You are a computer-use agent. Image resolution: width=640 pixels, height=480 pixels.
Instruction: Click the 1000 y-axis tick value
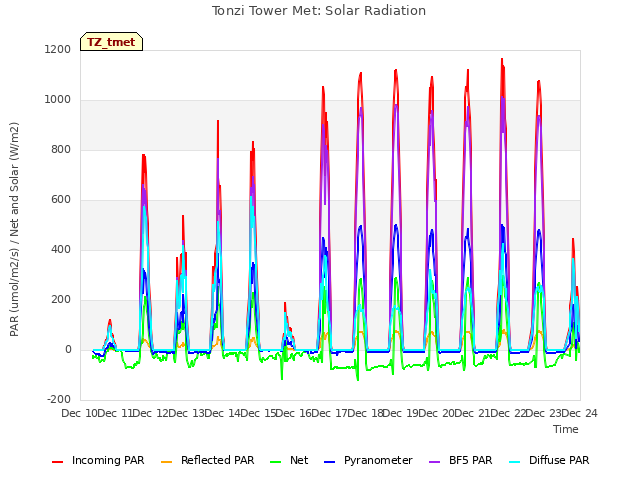click(58, 100)
